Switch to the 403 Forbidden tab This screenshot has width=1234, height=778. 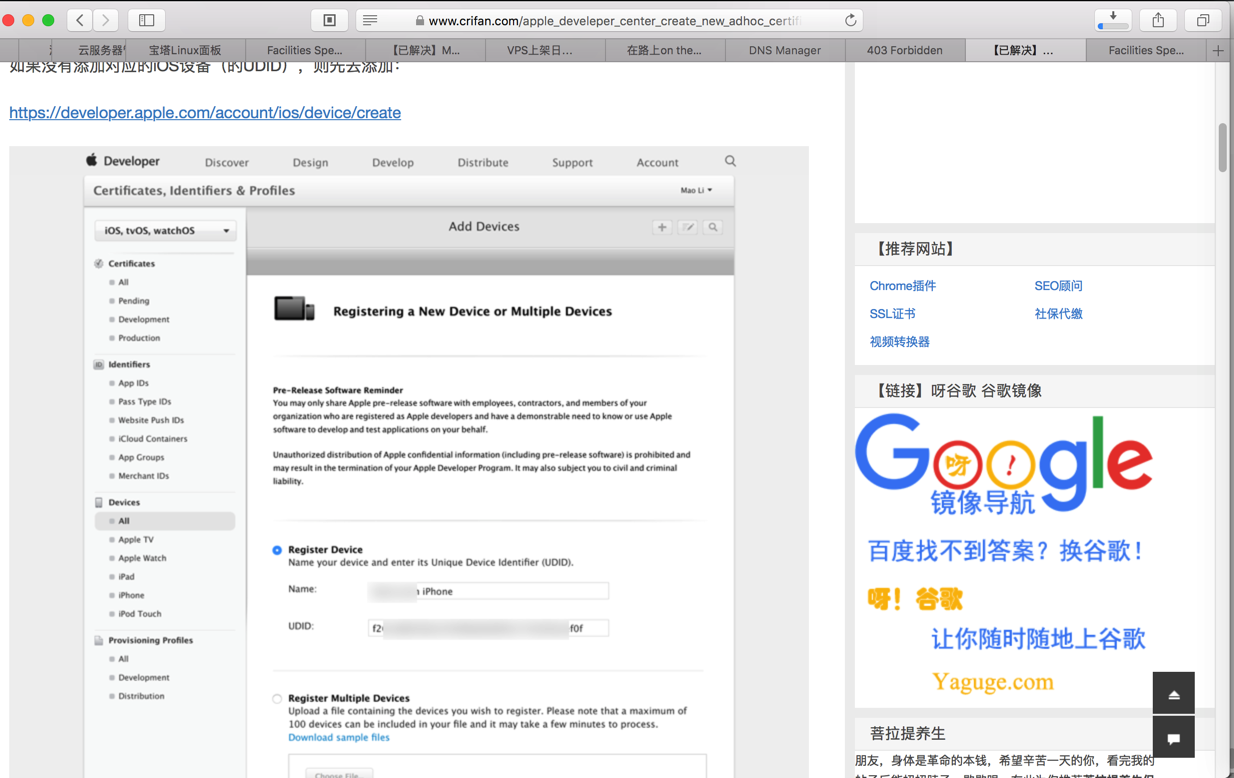point(905,50)
